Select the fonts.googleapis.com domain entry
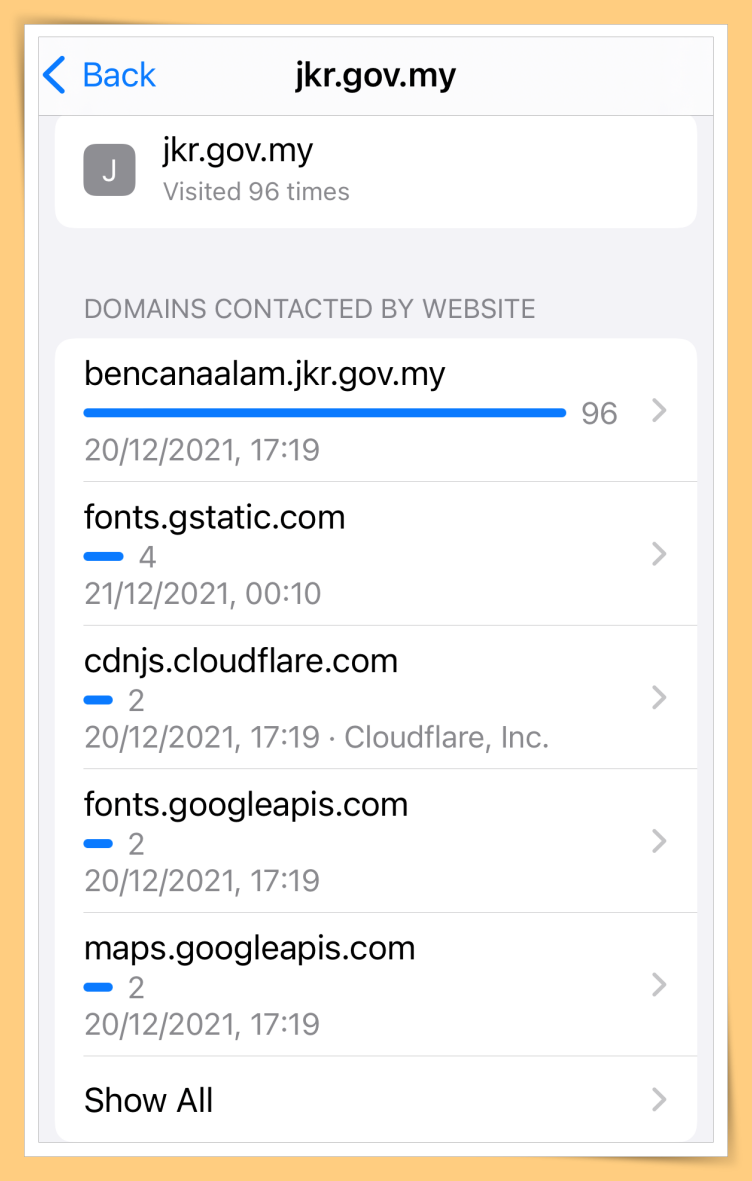 click(375, 841)
